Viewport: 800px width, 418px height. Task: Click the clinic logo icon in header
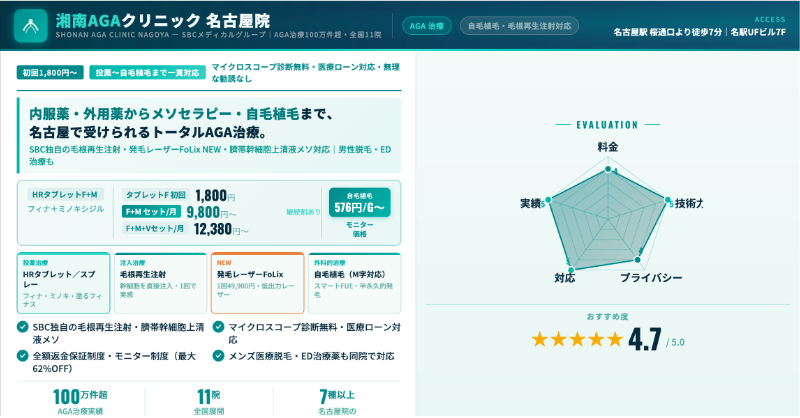30,25
